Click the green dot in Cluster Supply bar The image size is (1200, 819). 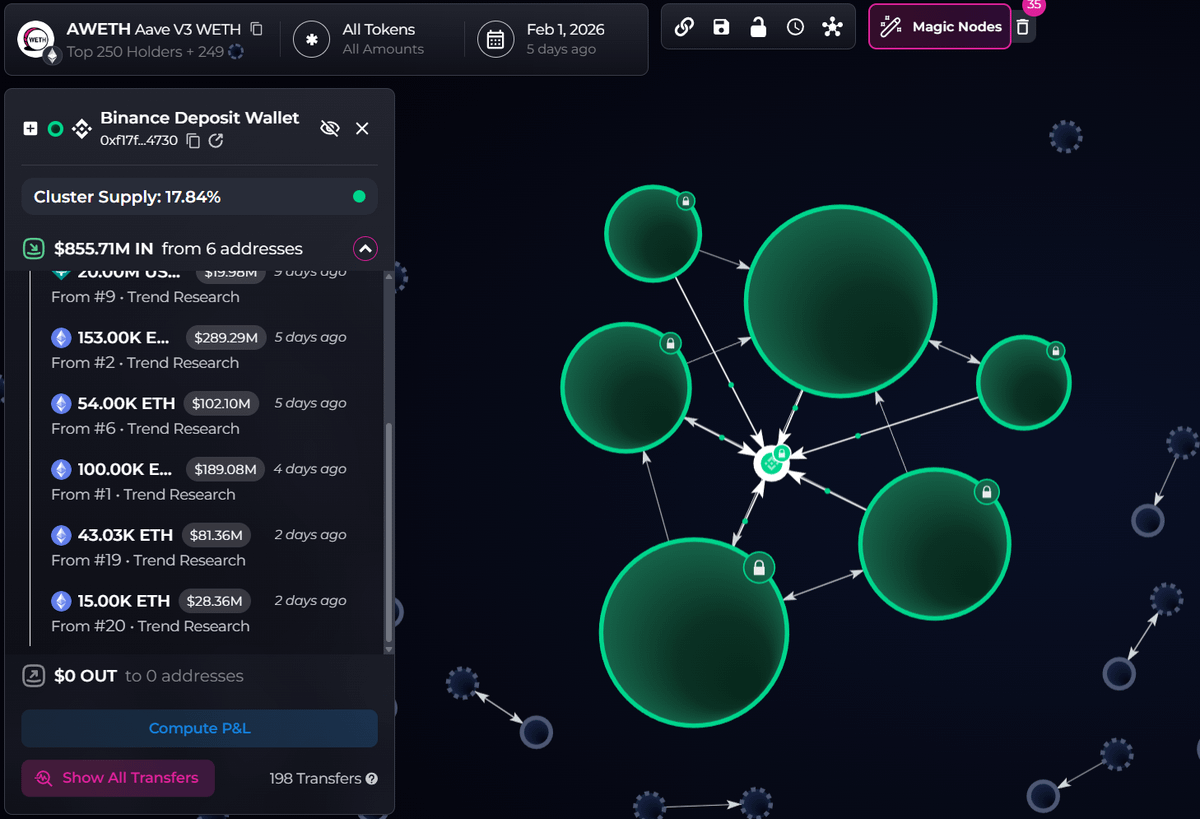[359, 197]
